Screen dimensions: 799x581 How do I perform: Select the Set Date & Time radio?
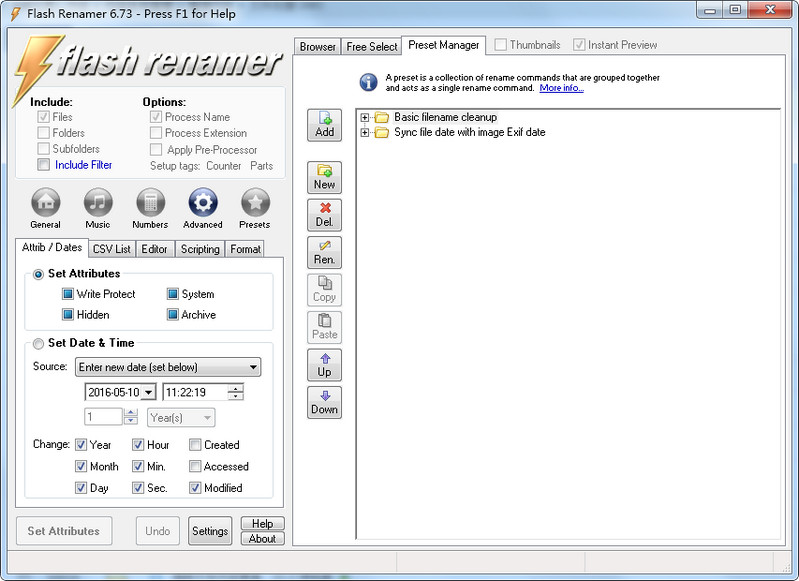[x=38, y=344]
